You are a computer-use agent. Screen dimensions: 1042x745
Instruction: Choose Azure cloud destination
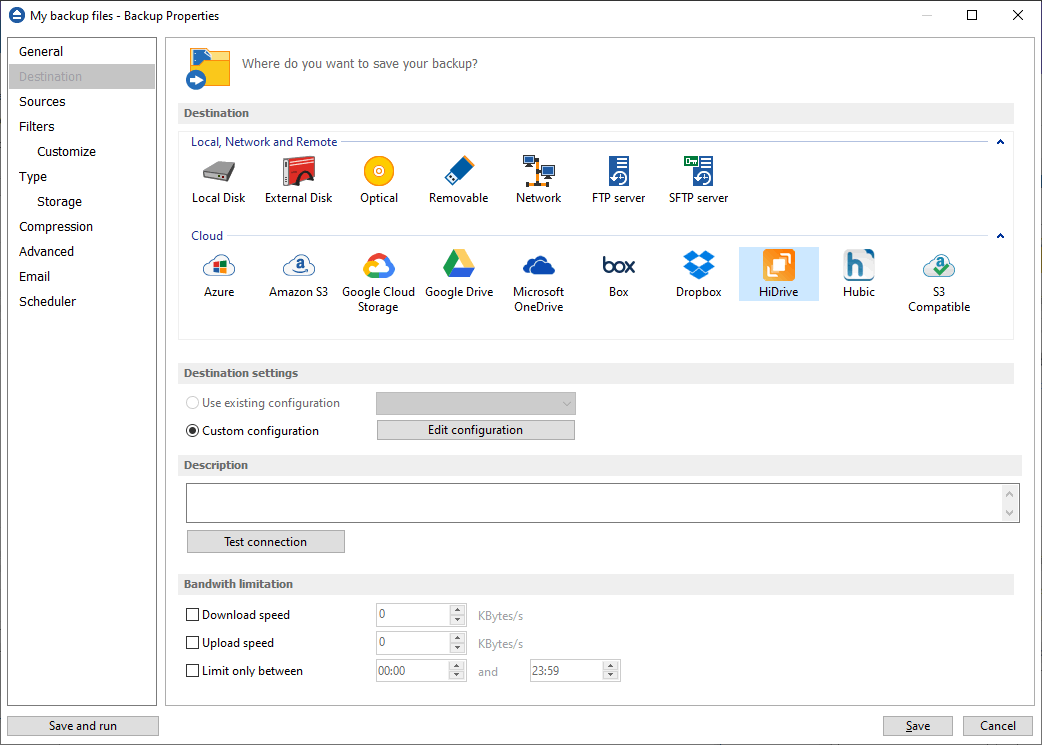[x=219, y=275]
